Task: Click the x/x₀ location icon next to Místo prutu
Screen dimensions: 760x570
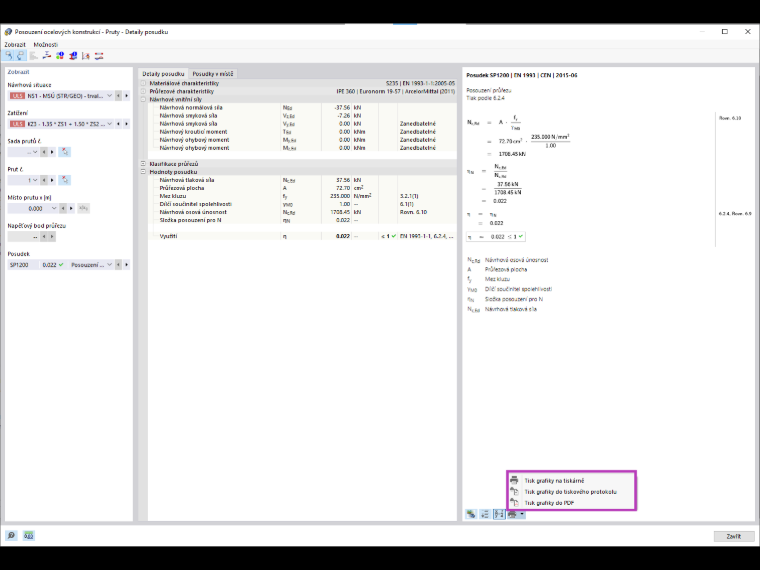Action: coord(83,208)
